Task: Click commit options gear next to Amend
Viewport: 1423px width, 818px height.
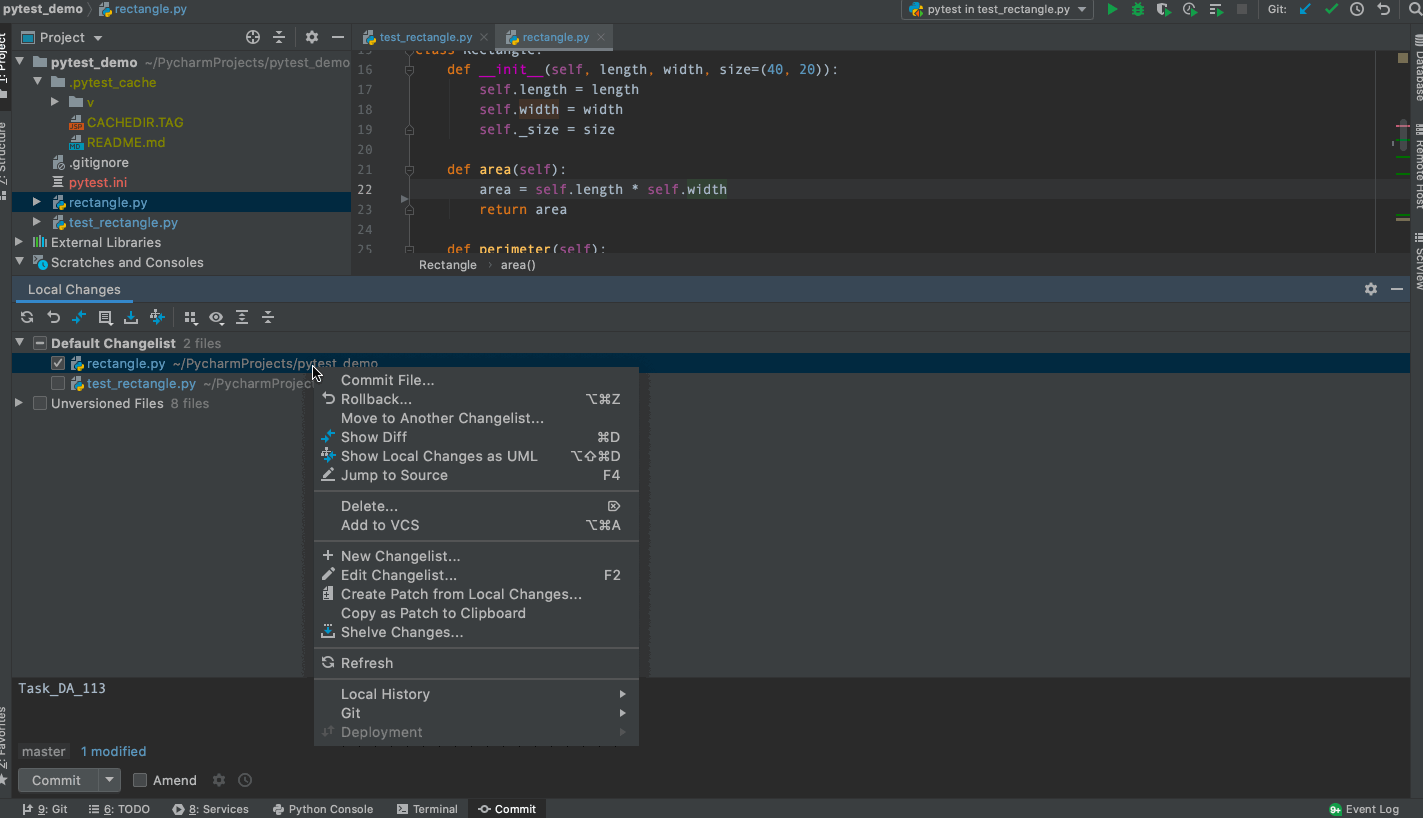Action: 219,780
